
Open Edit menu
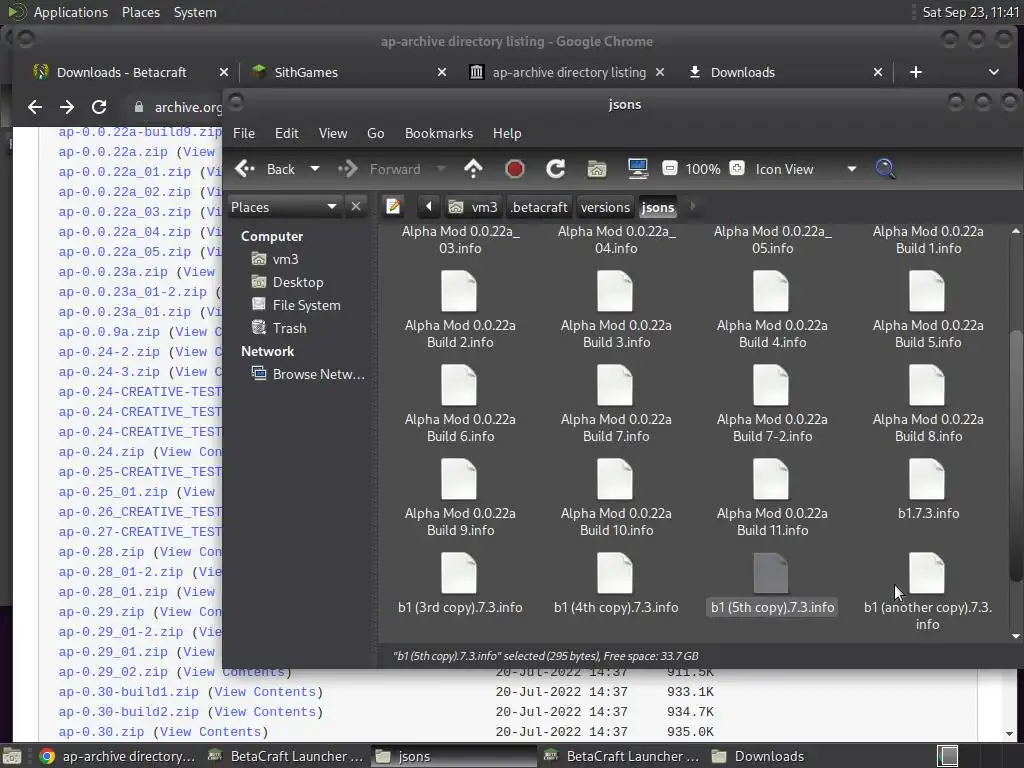[287, 133]
